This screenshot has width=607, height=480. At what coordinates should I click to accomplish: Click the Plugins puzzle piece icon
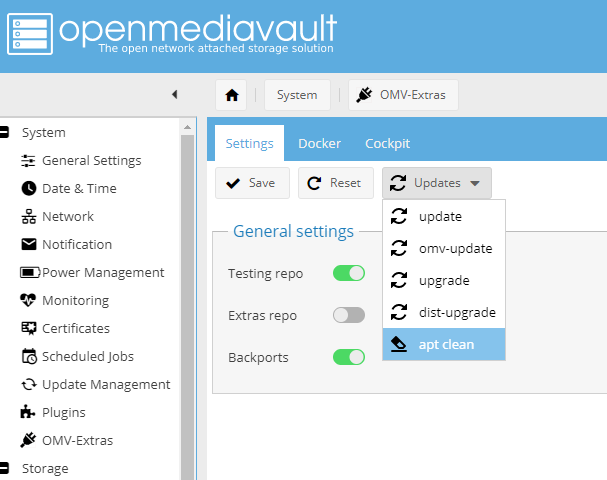point(27,412)
